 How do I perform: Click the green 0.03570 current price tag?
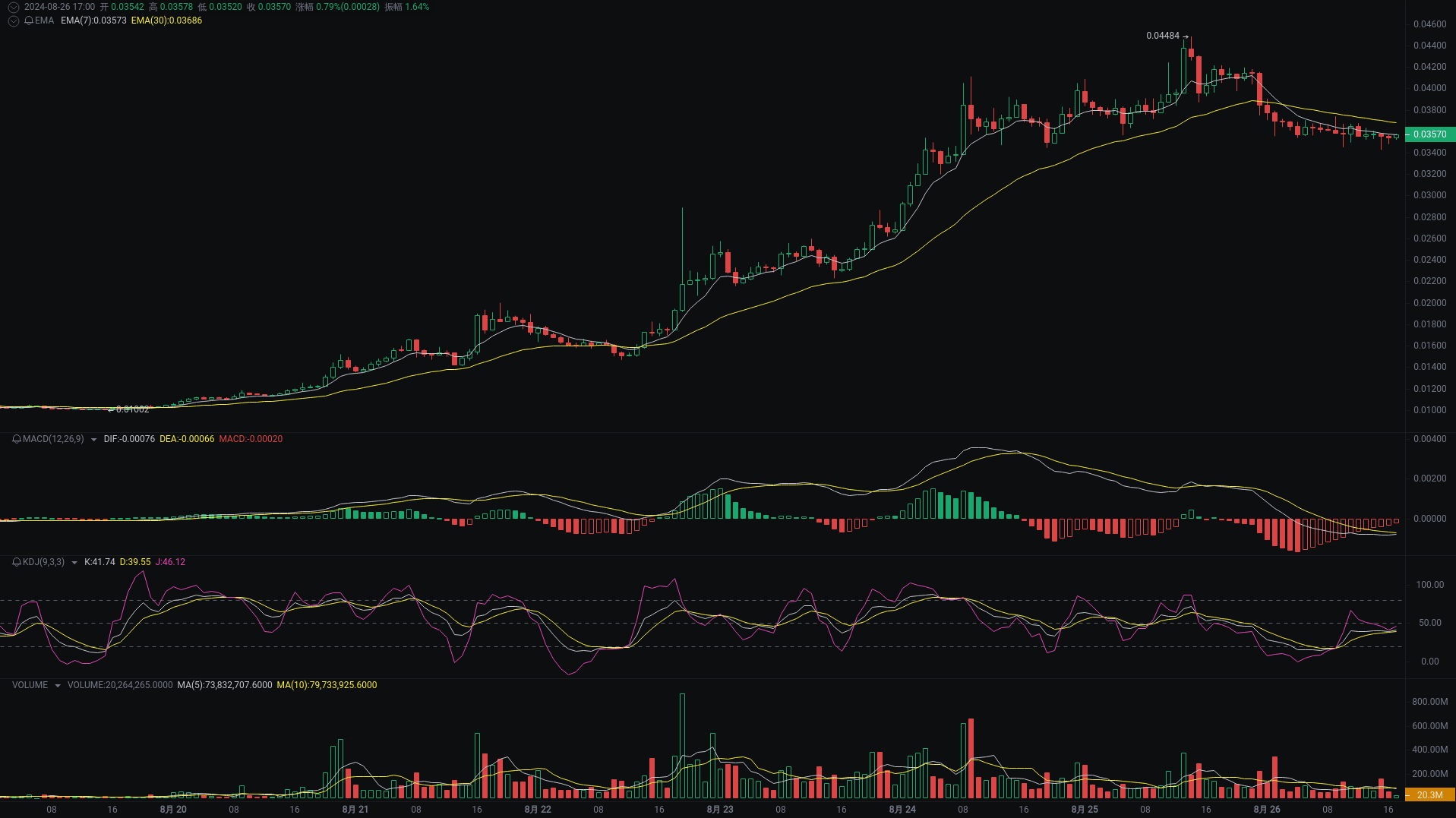click(1429, 134)
